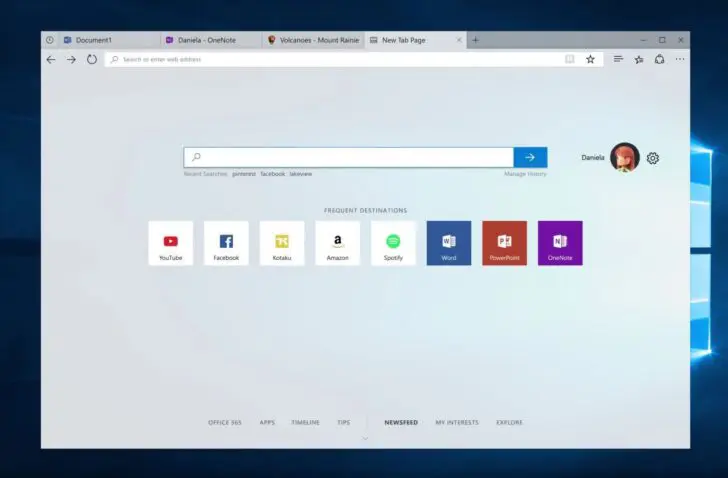Open Daniela's profile avatar
The height and width of the screenshot is (478, 728).
click(624, 157)
